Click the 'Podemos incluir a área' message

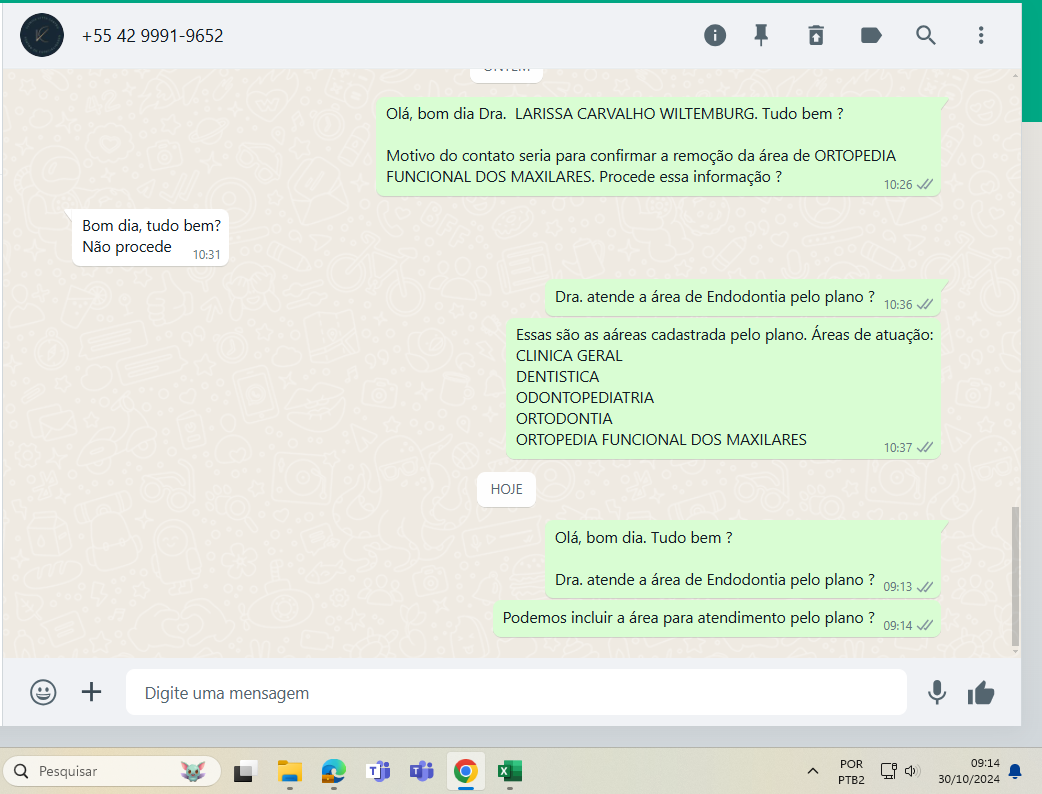717,619
